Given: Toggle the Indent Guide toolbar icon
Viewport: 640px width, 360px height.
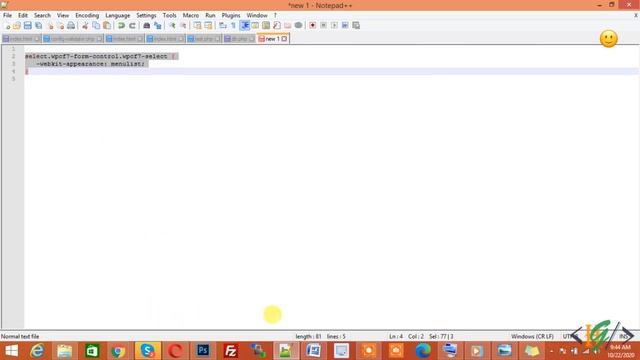Looking at the screenshot, I should 244,26.
